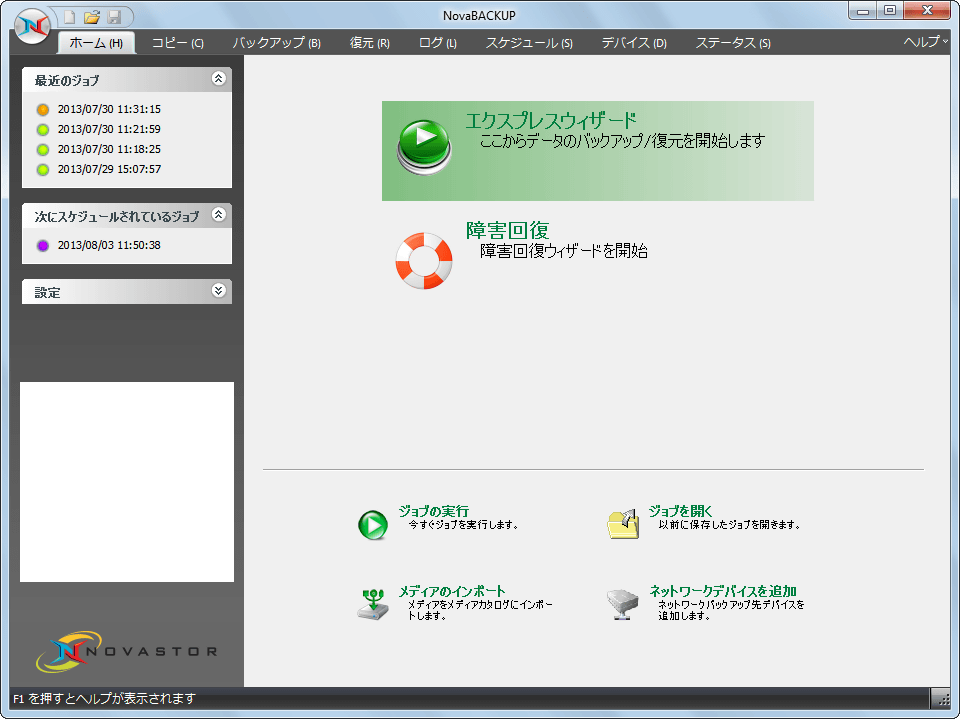
Task: Click the window resize grip in status bar
Action: tap(940, 698)
